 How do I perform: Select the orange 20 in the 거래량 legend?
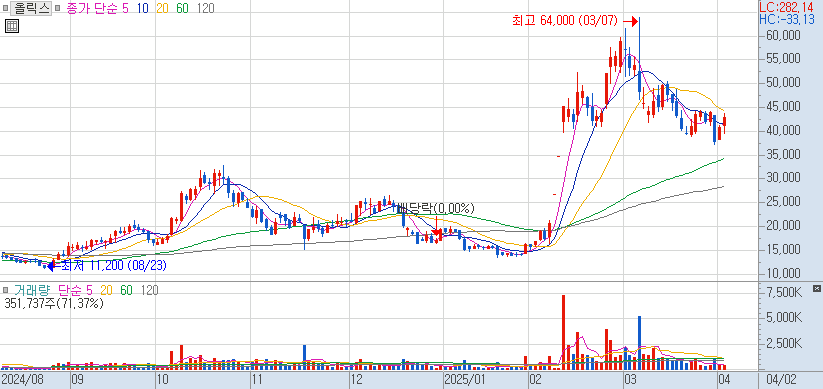point(107,290)
